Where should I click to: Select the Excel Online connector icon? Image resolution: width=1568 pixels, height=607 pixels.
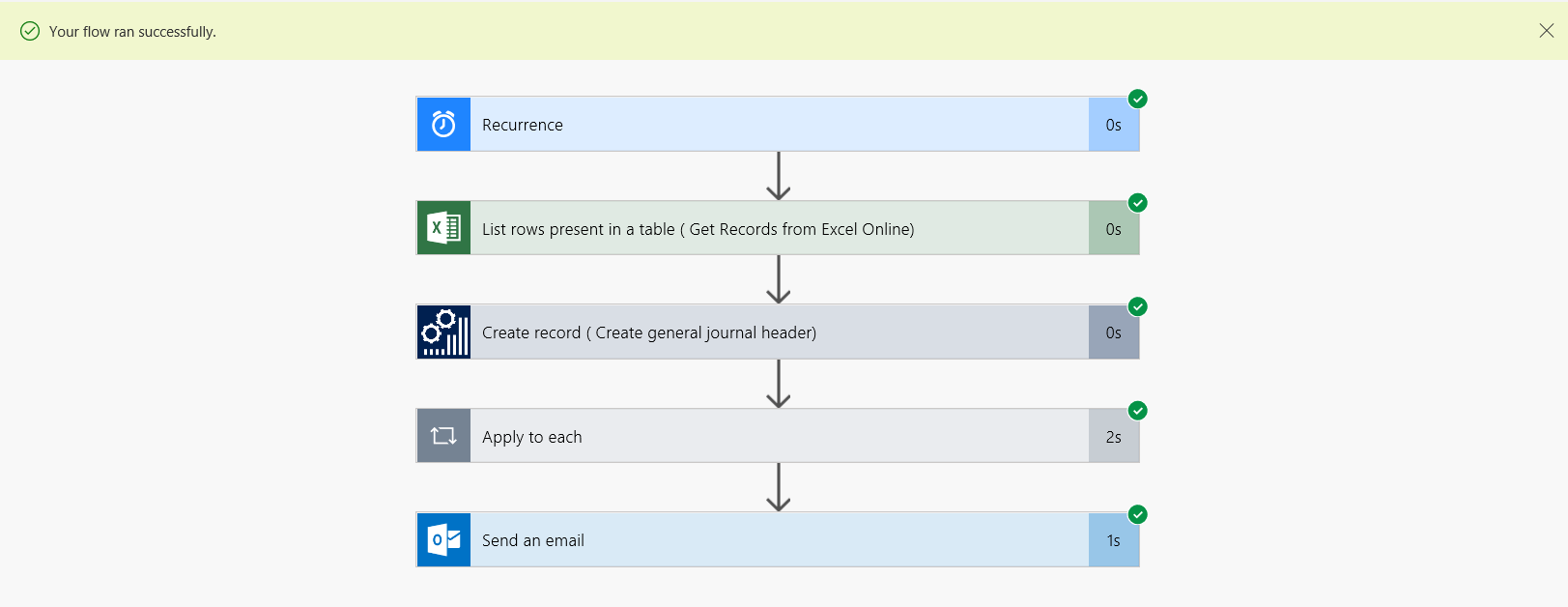coord(442,228)
